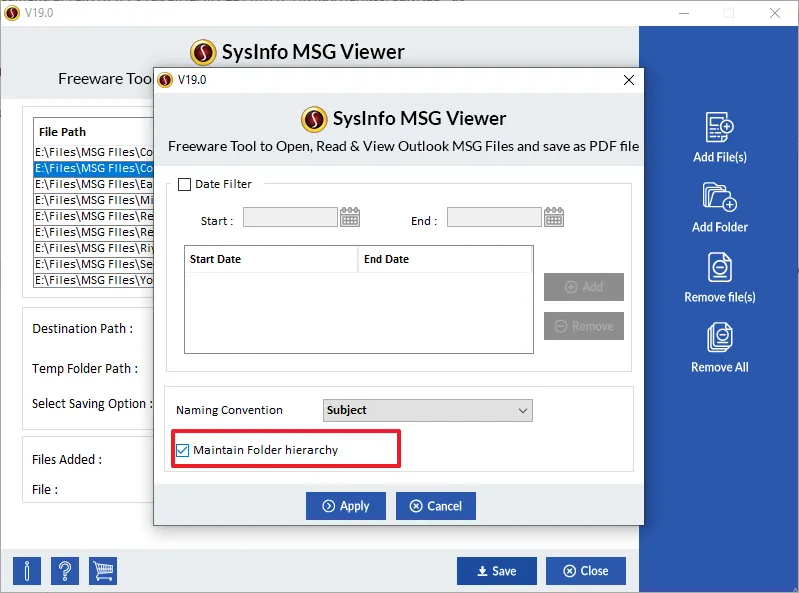Viewport: 799px width, 593px height.
Task: Click the End date input field
Action: (494, 217)
